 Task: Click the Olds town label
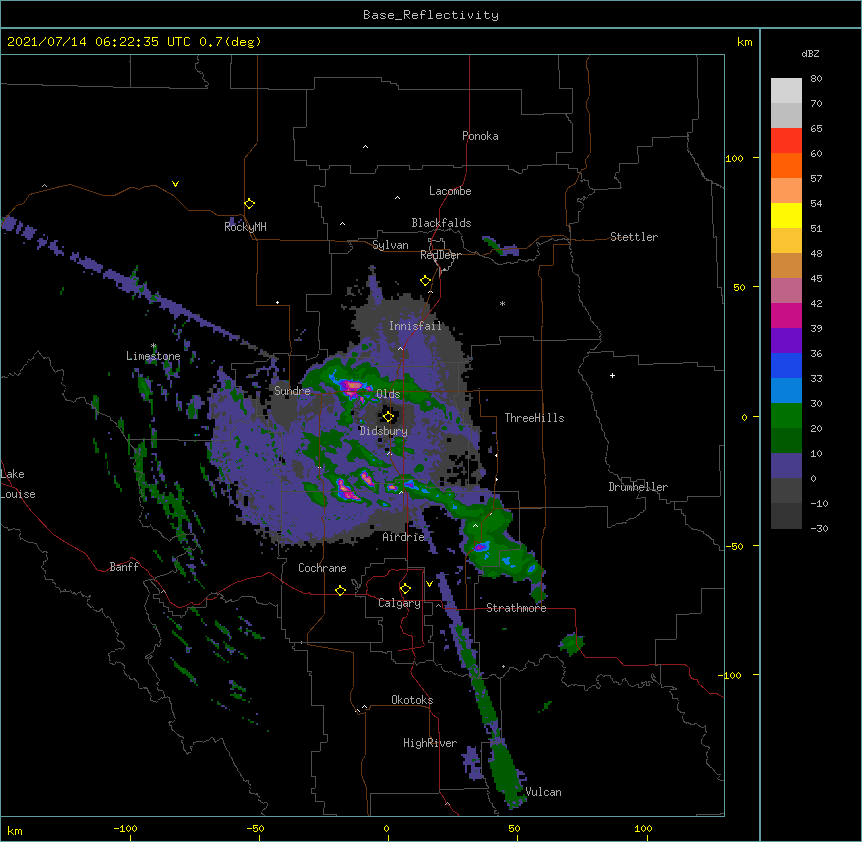[x=388, y=394]
